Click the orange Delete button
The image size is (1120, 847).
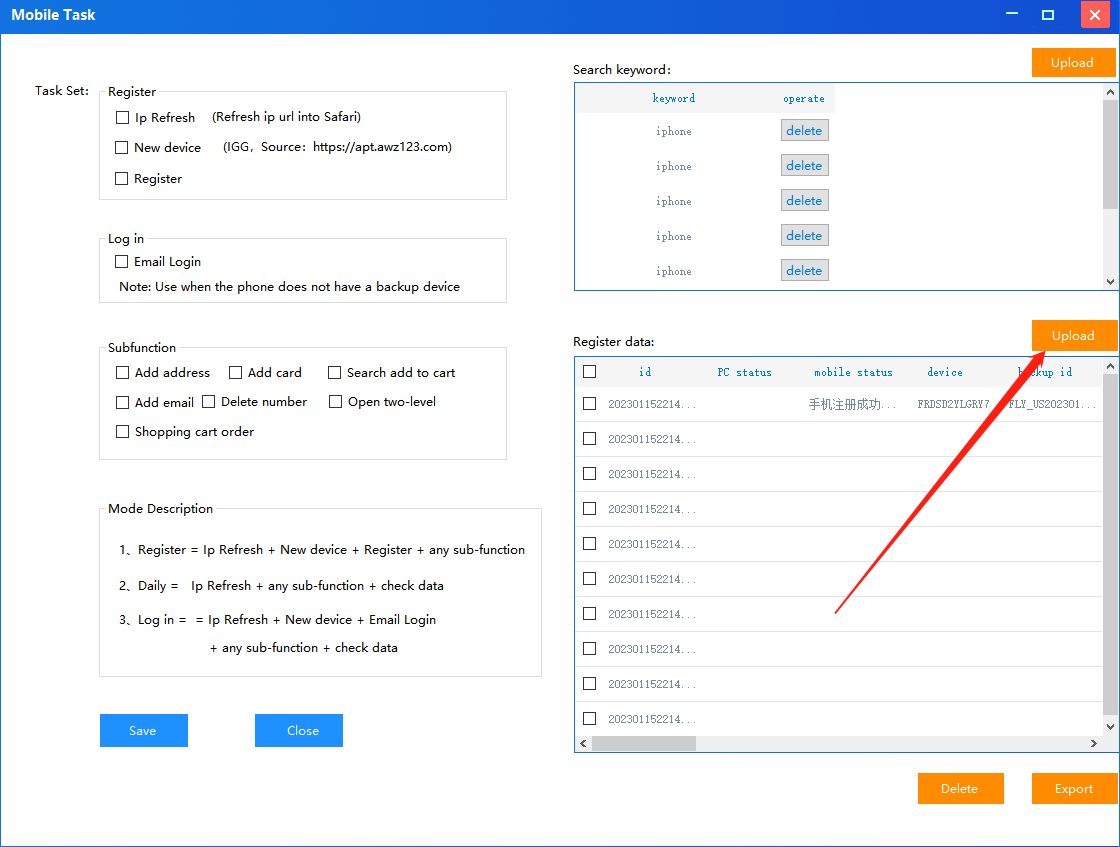pos(961,788)
